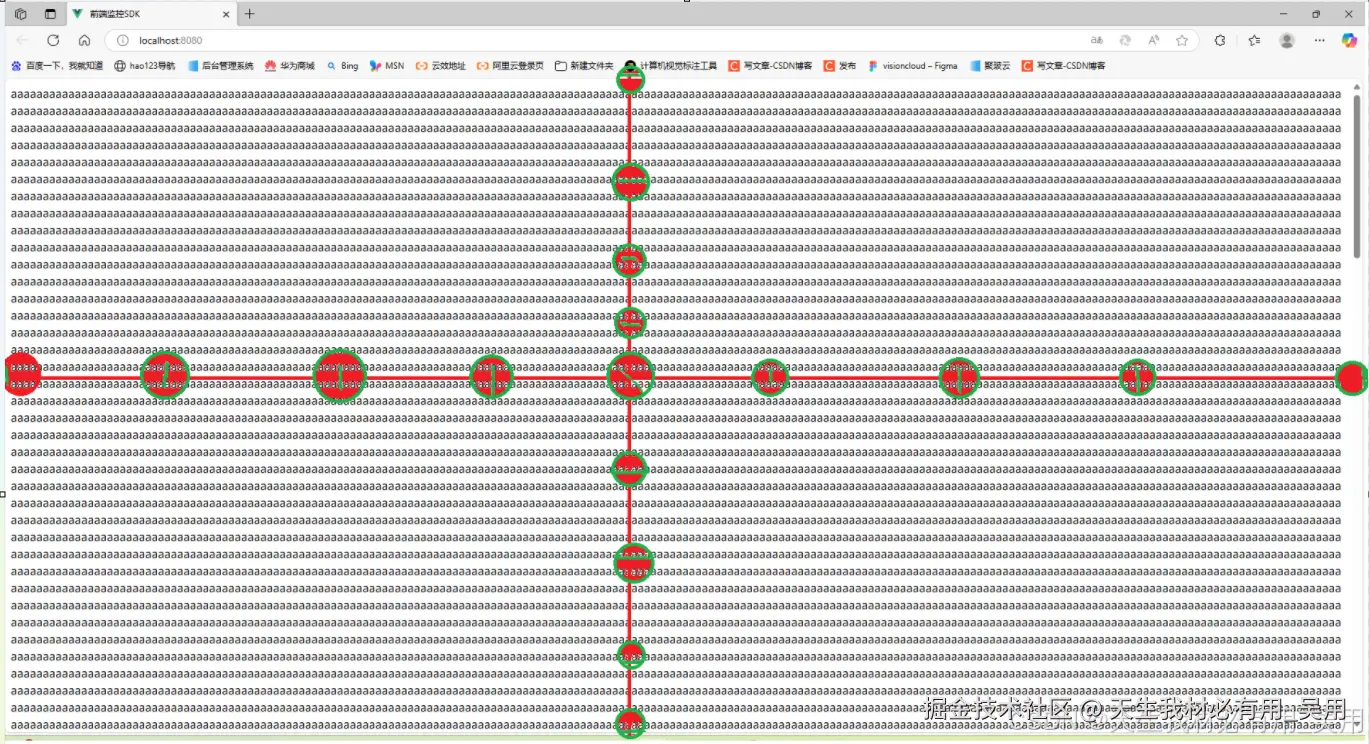Activate the read aloud icon
Viewport: 1369px width, 744px height.
[1154, 40]
